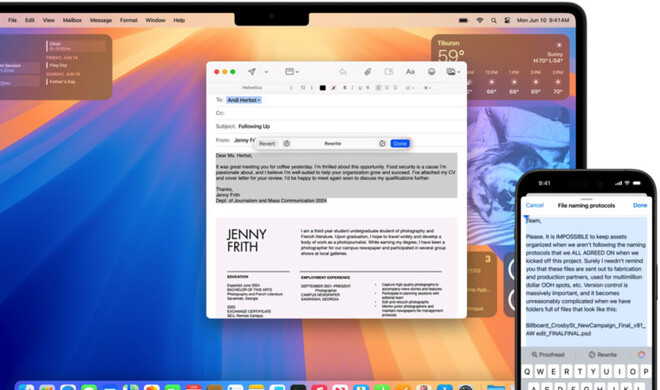Open the header fields dropdown in Mail toolbar
The width and height of the screenshot is (660, 390).
[292, 72]
